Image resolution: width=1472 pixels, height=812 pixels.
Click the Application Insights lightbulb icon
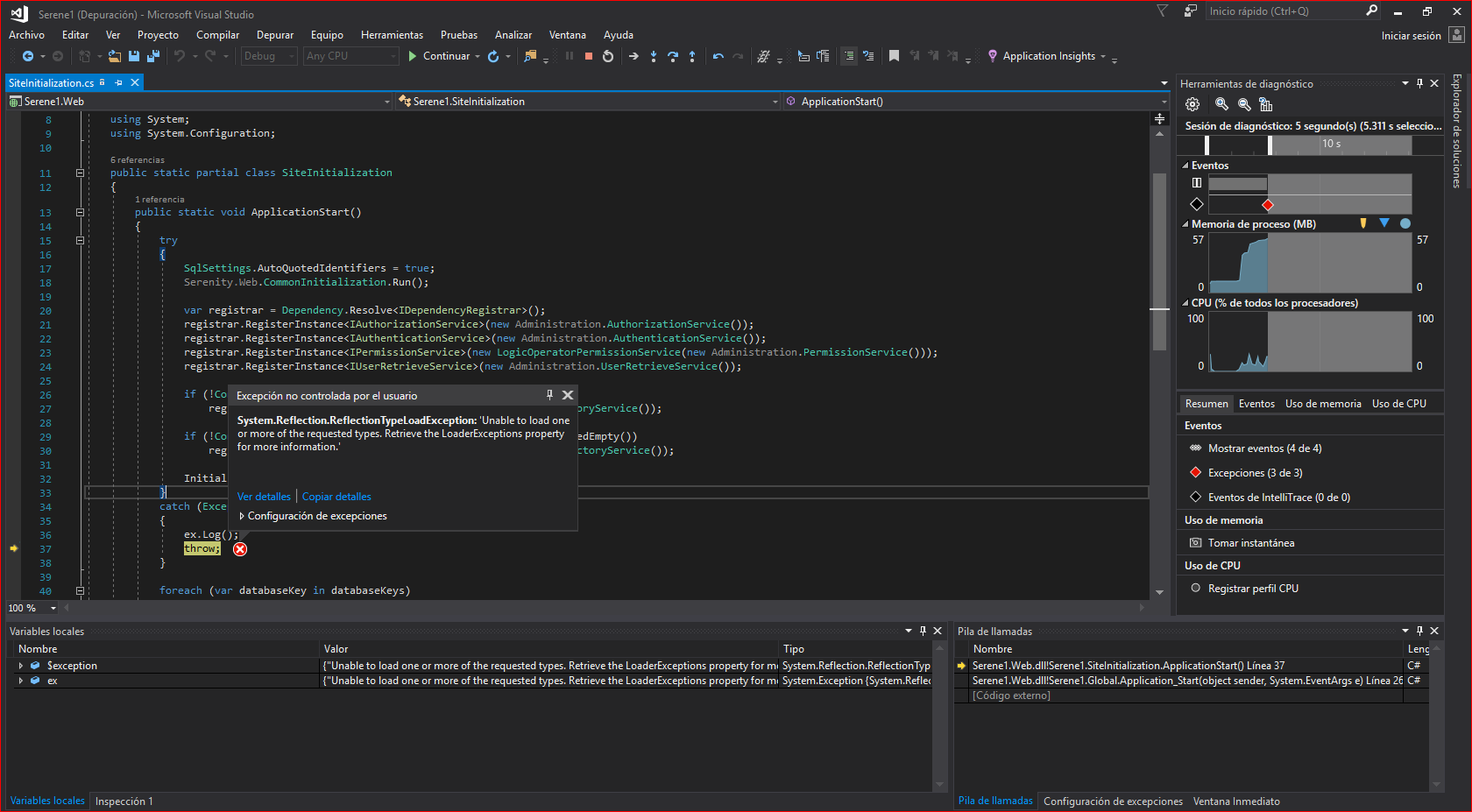[993, 56]
